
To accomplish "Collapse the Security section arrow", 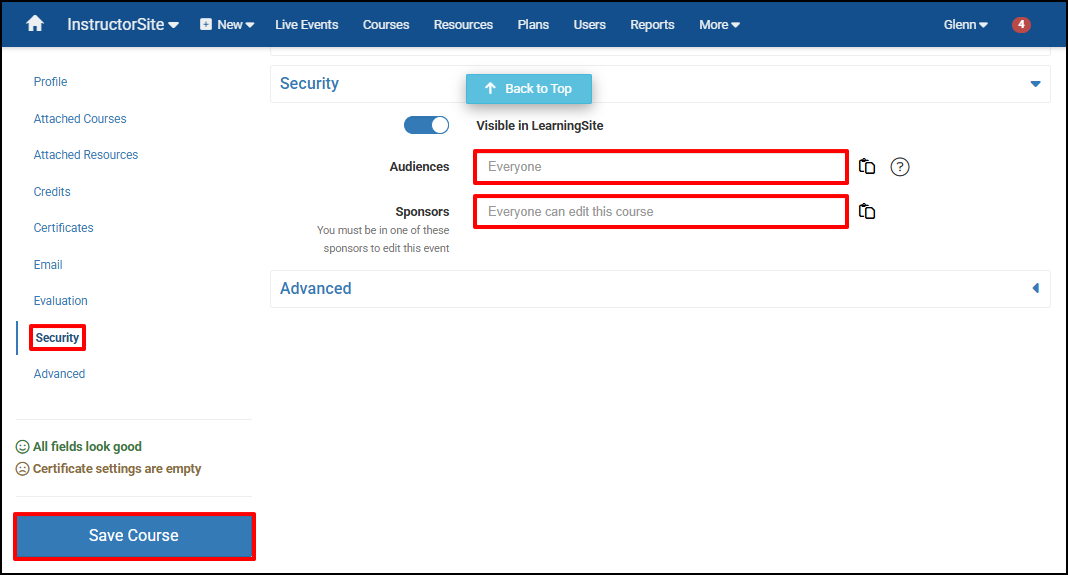I will (x=1035, y=84).
